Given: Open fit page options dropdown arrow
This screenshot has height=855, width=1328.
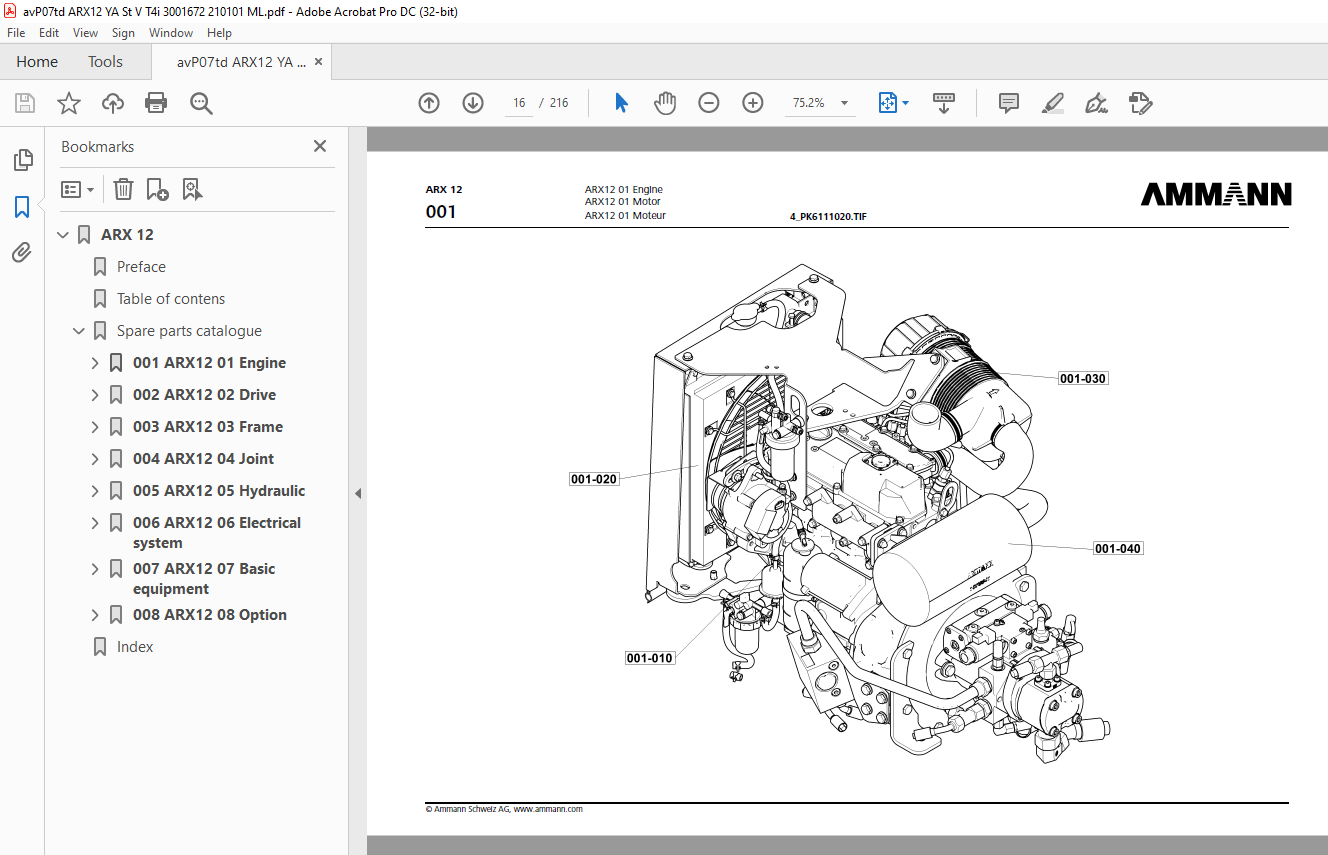Looking at the screenshot, I should click(x=905, y=103).
